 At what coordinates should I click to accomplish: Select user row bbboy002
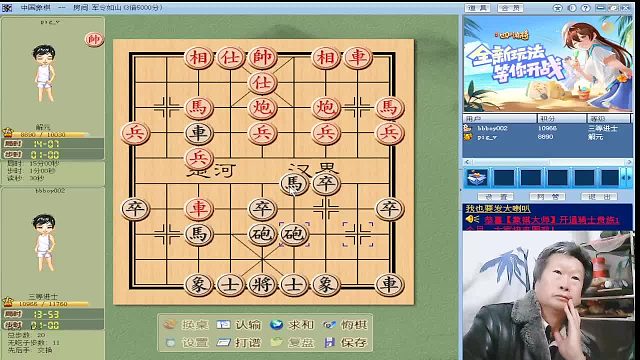[547, 128]
